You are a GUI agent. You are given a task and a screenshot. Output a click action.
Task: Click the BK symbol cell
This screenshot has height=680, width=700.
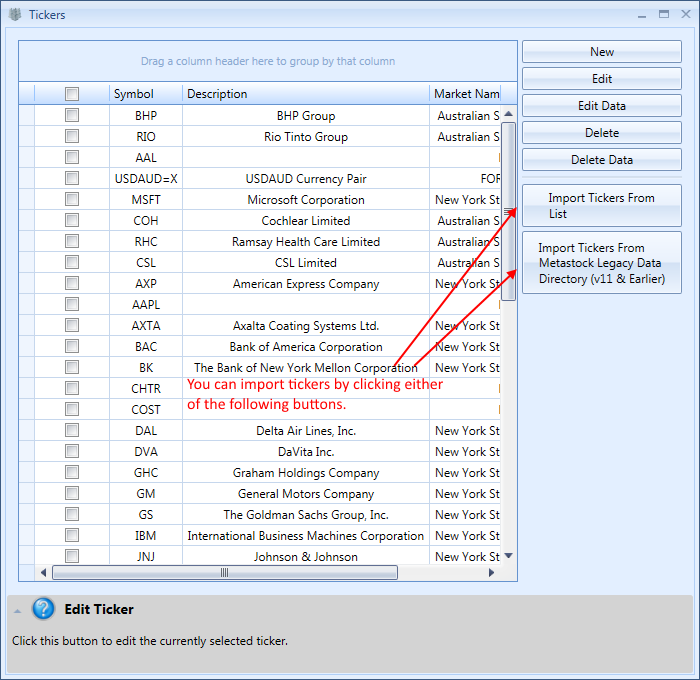coord(146,367)
